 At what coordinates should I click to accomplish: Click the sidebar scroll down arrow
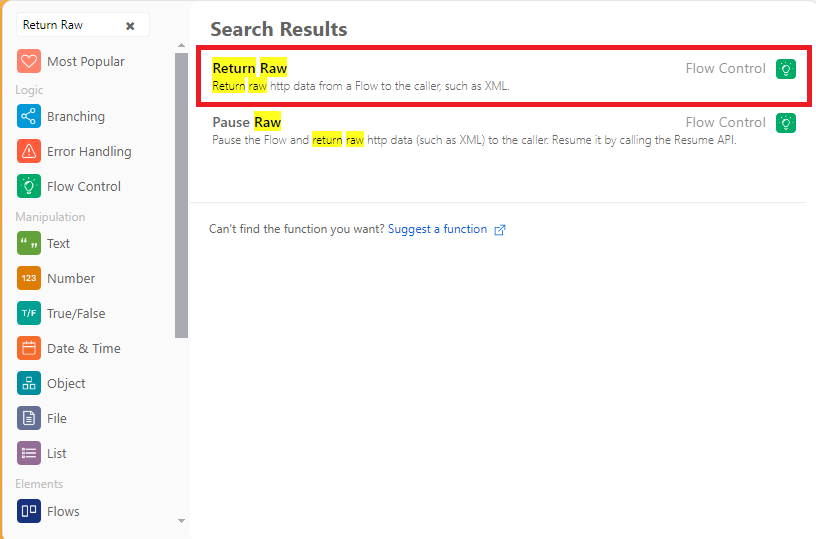coord(181,520)
